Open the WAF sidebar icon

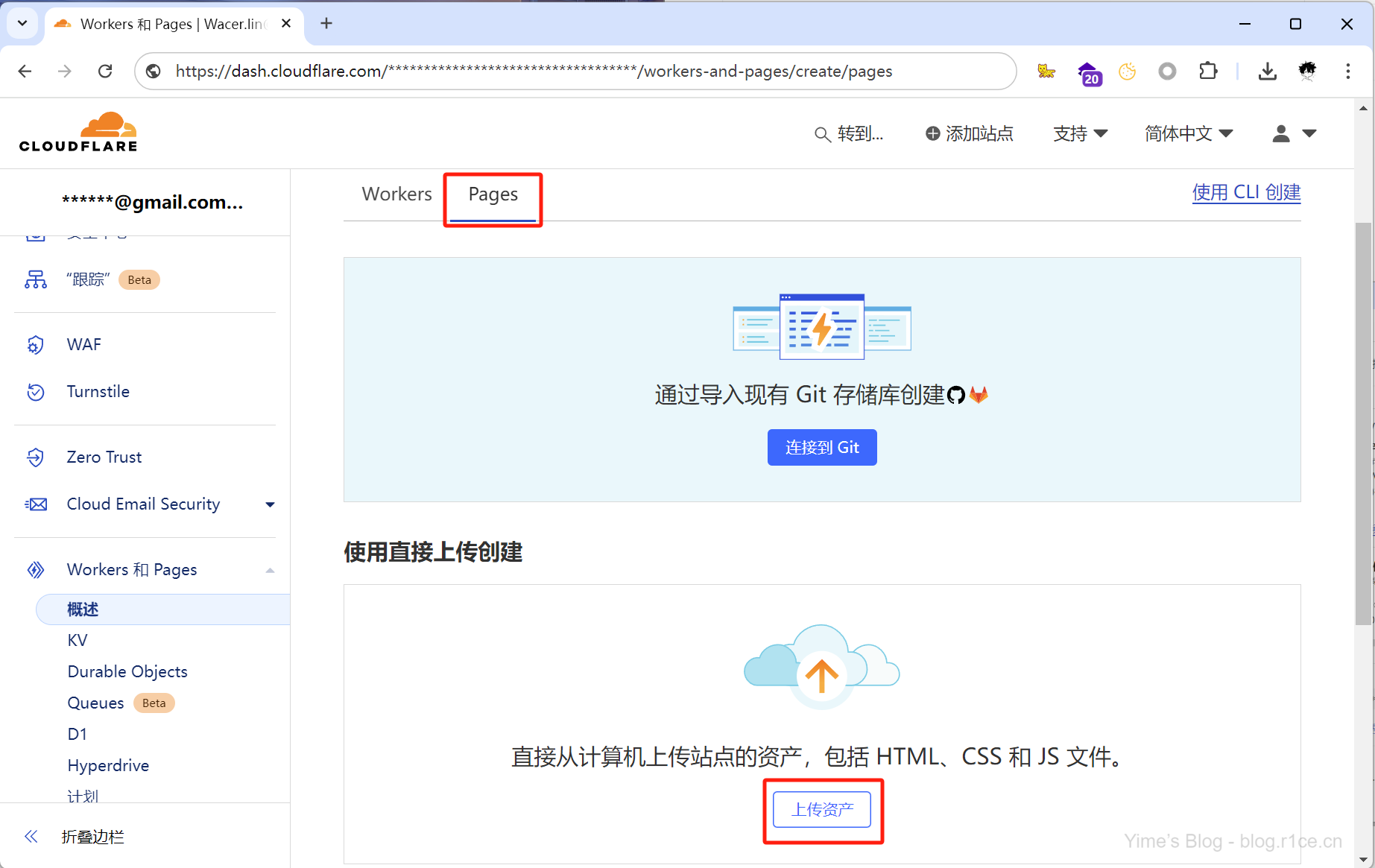35,345
